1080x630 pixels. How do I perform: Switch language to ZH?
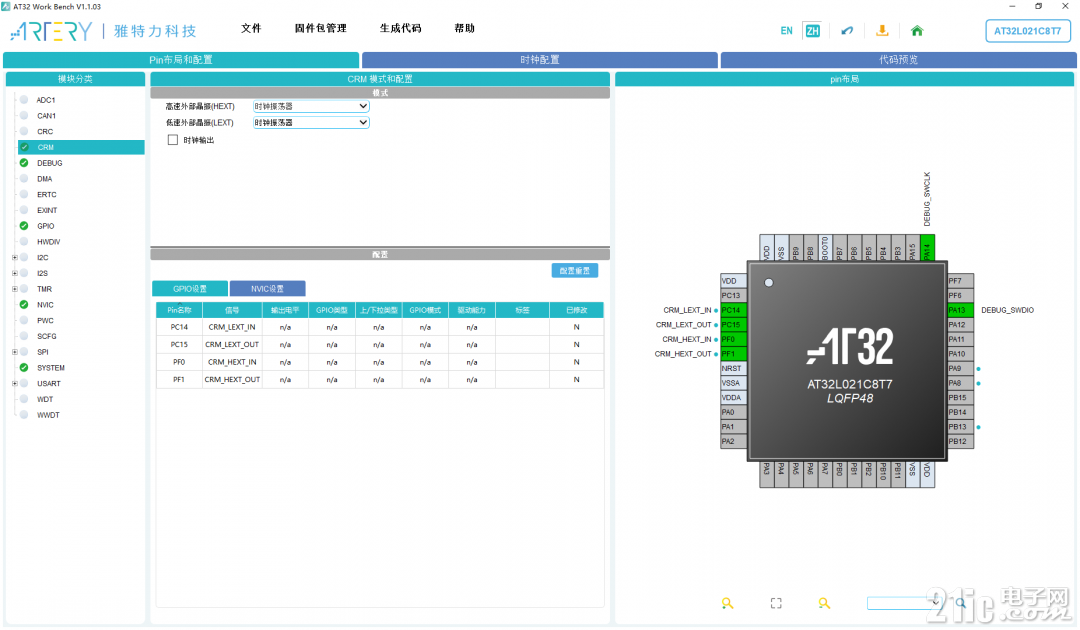(x=812, y=31)
